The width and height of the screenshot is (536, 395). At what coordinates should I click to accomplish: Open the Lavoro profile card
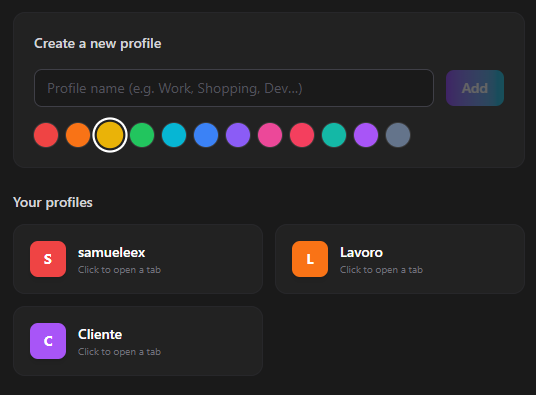[400, 259]
